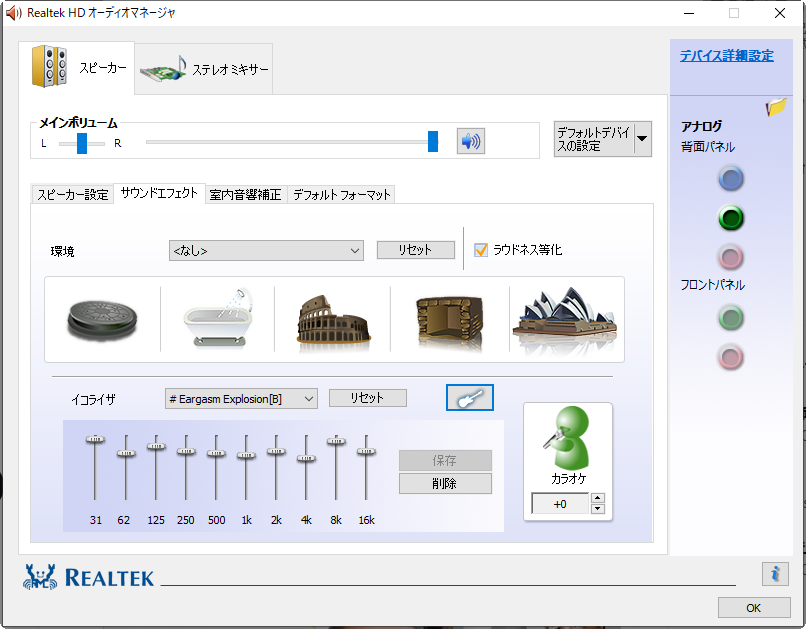Click the リセット button next to 環境
806x629 pixels.
415,250
